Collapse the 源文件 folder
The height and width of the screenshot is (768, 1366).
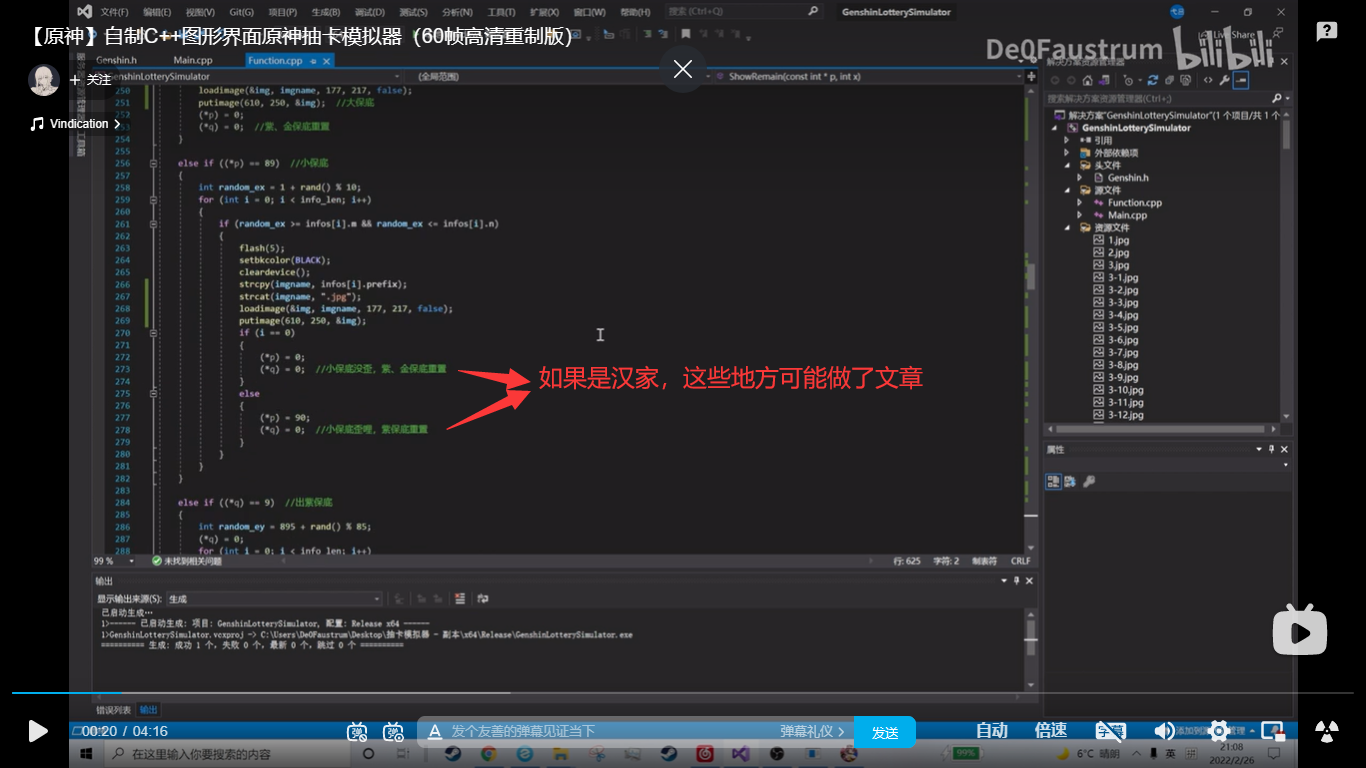coord(1067,190)
